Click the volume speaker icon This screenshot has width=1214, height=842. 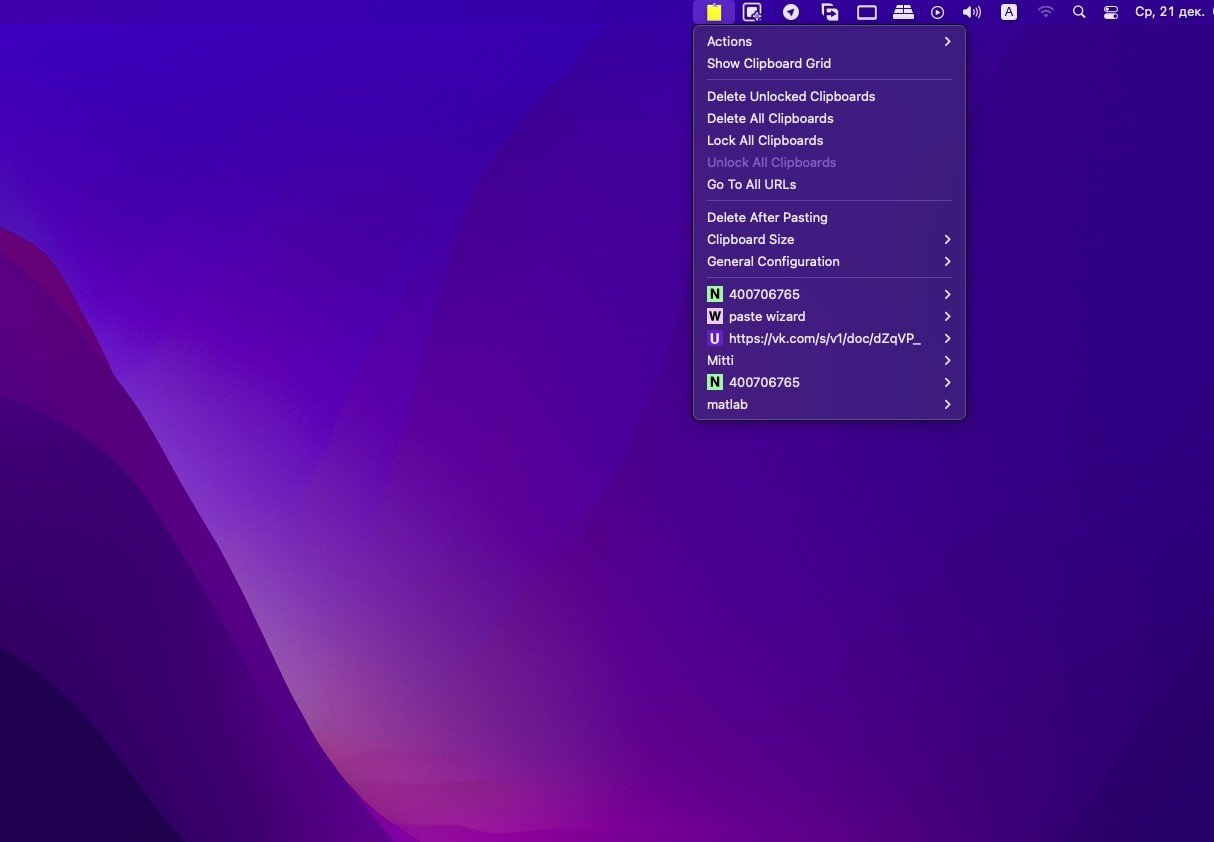971,12
